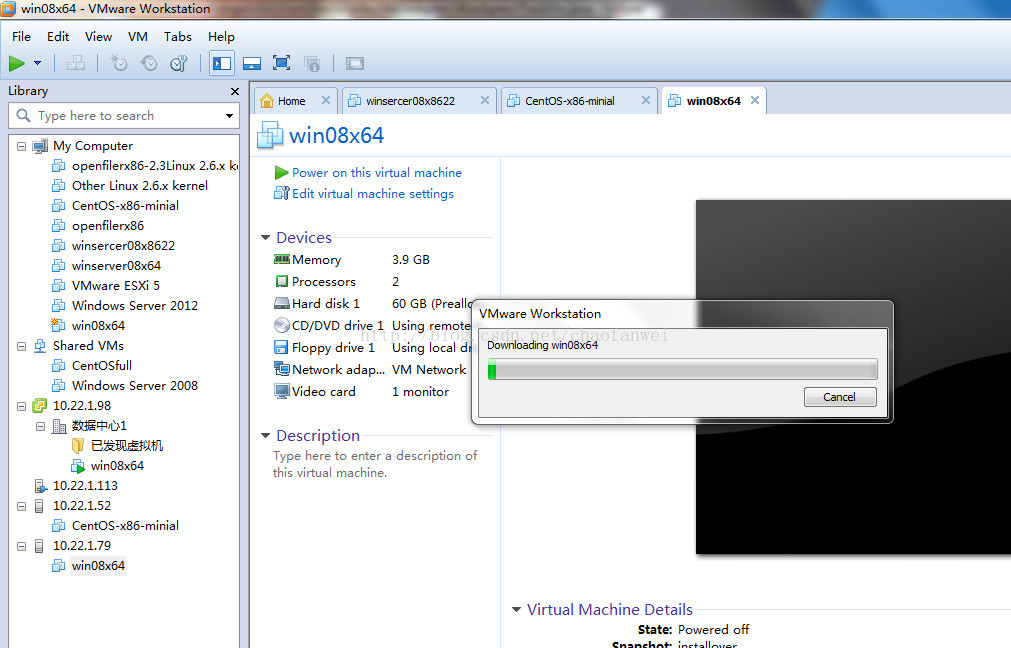
Task: Select Windows Server 2012 in library
Action: pos(125,306)
